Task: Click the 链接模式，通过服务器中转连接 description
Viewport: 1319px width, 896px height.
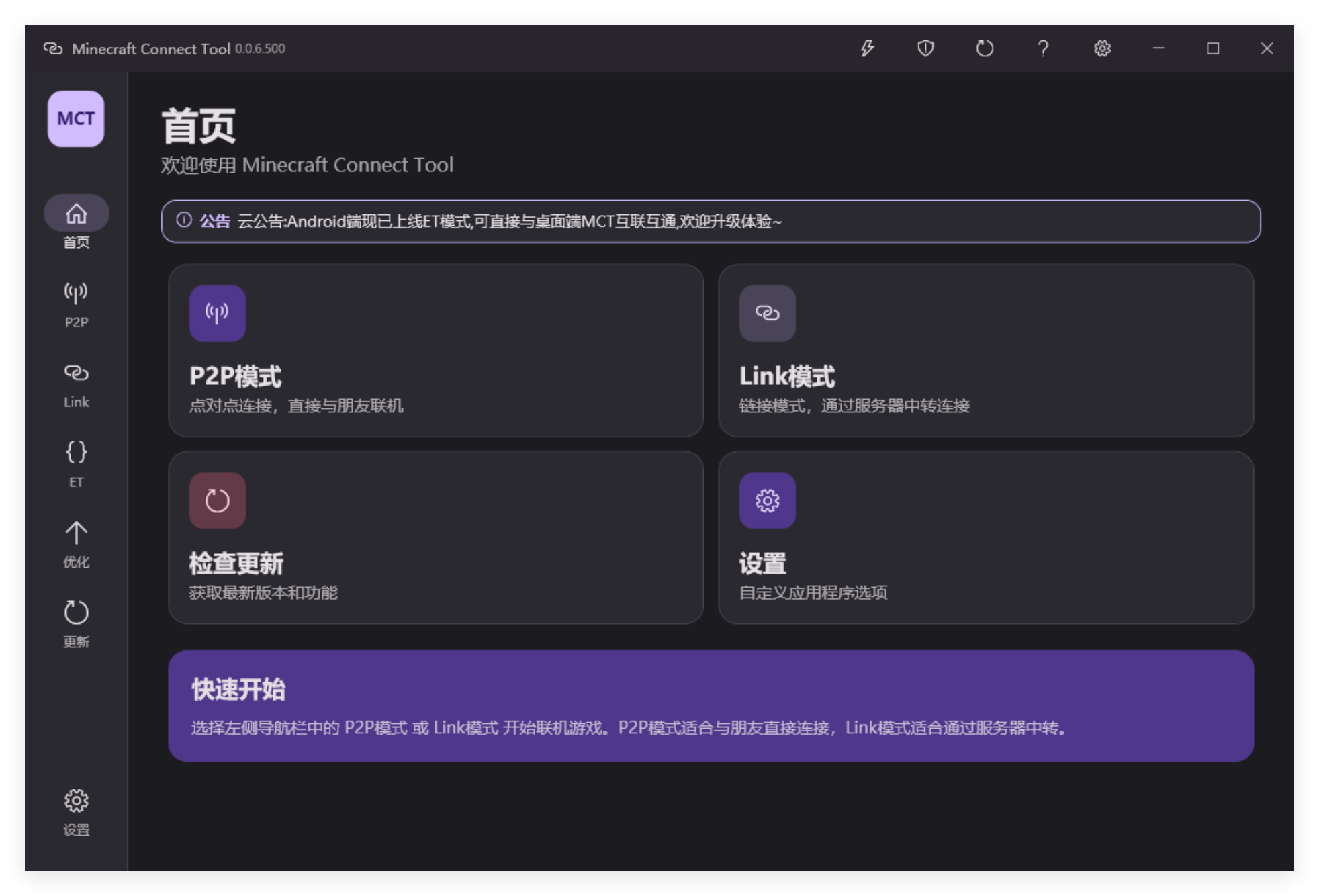Action: pos(854,406)
